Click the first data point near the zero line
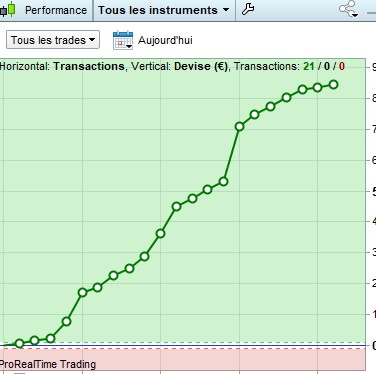The height and width of the screenshot is (374, 376). coord(19,343)
